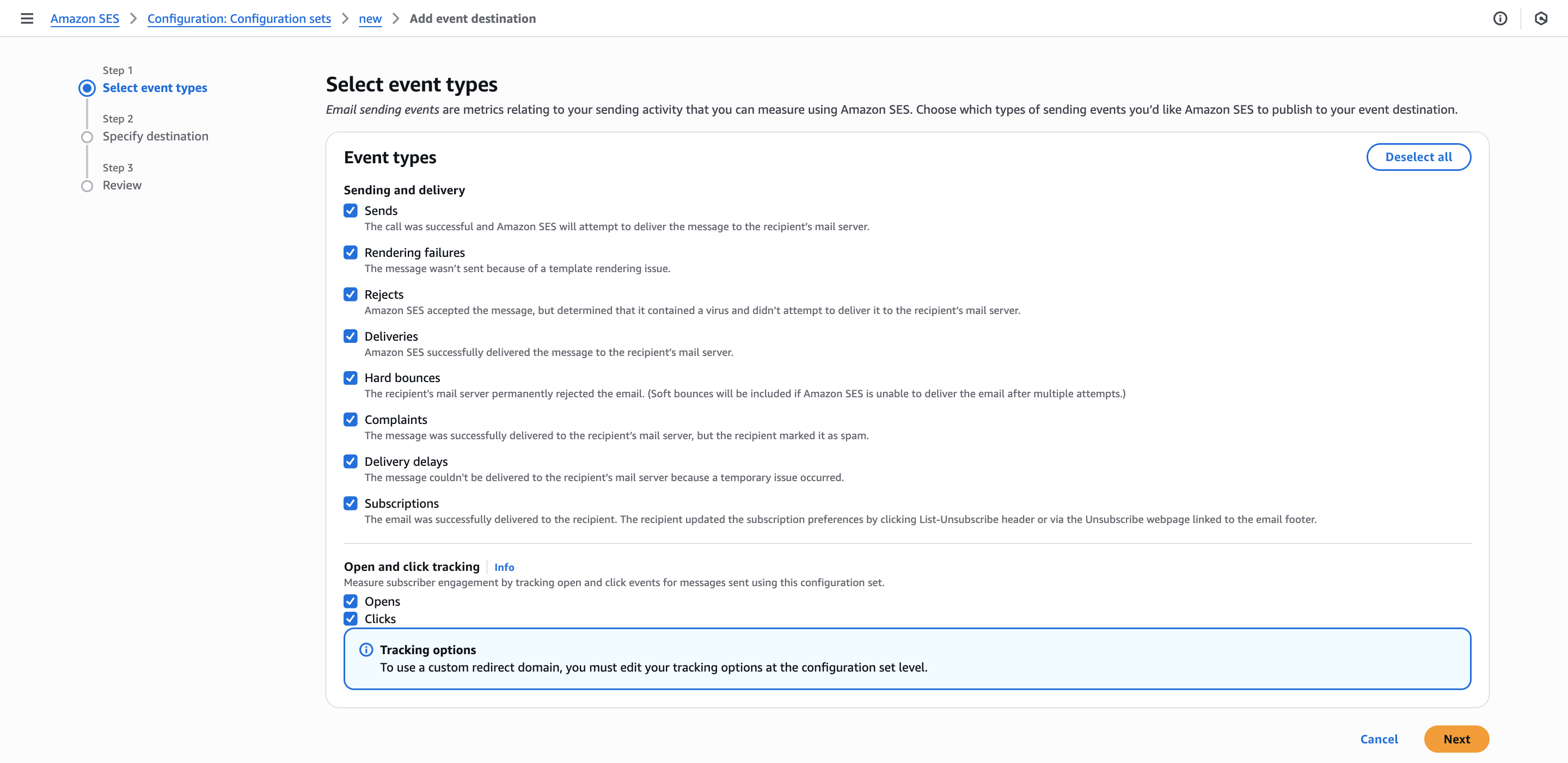Click the Next button
Screen dimensions: 1568x763
1456,739
